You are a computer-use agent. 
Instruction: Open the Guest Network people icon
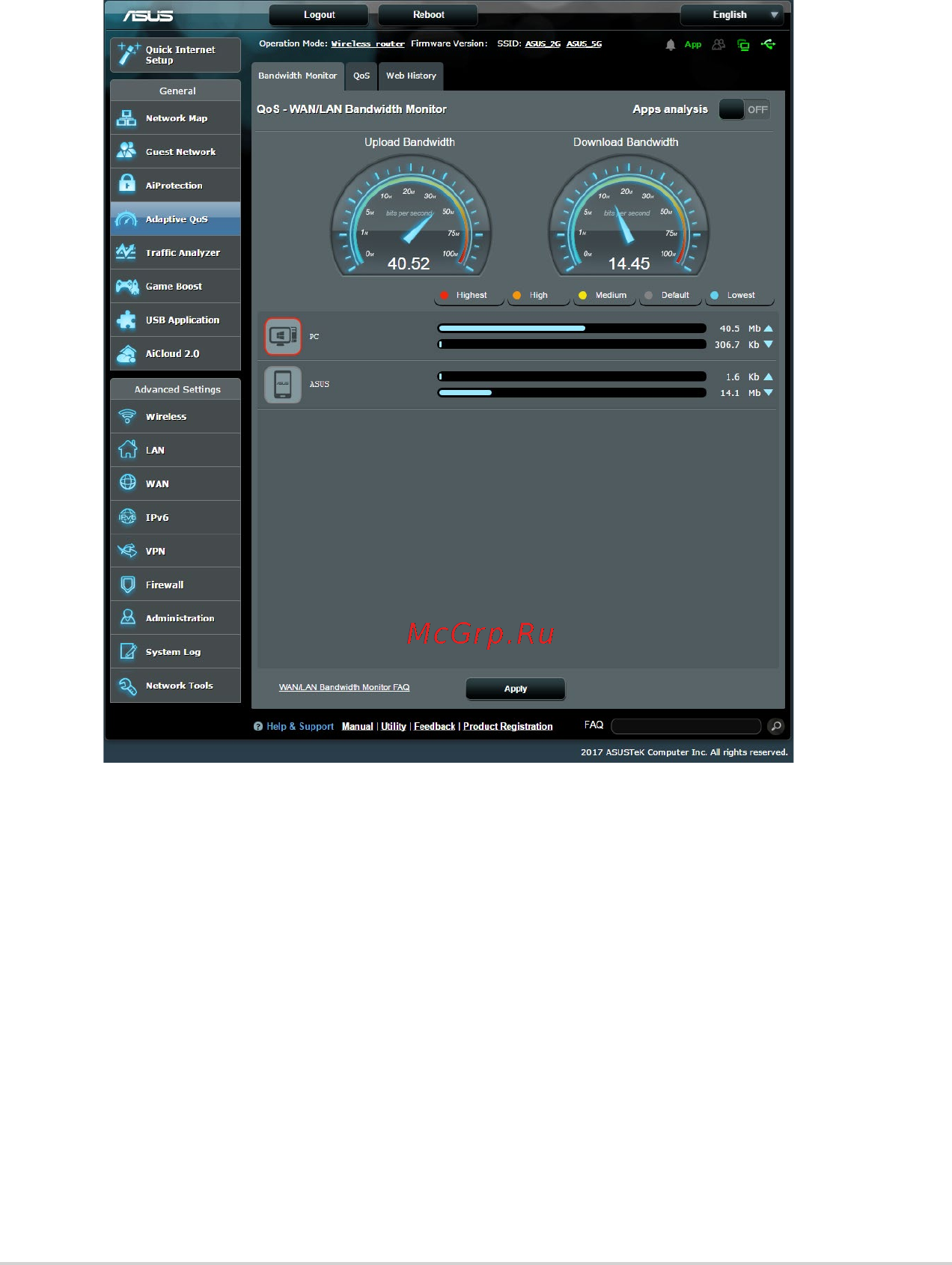coord(126,151)
